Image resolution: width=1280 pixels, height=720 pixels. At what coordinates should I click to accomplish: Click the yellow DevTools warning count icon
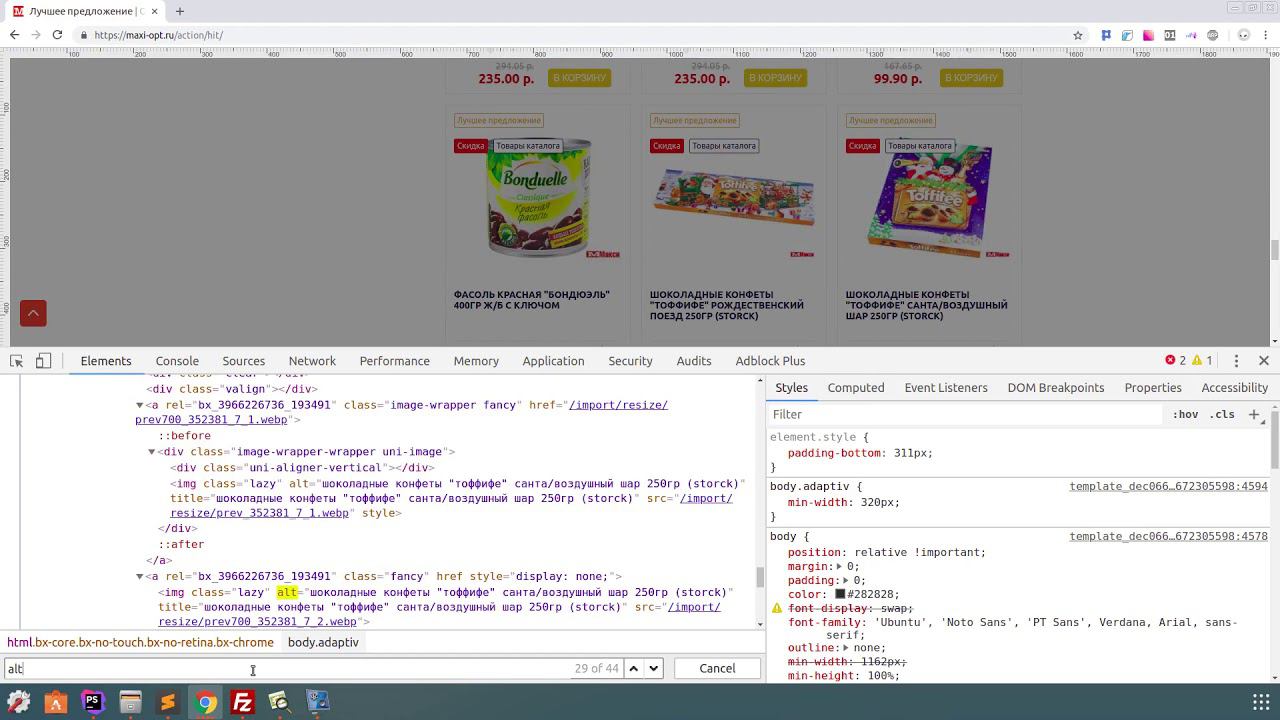click(1197, 360)
